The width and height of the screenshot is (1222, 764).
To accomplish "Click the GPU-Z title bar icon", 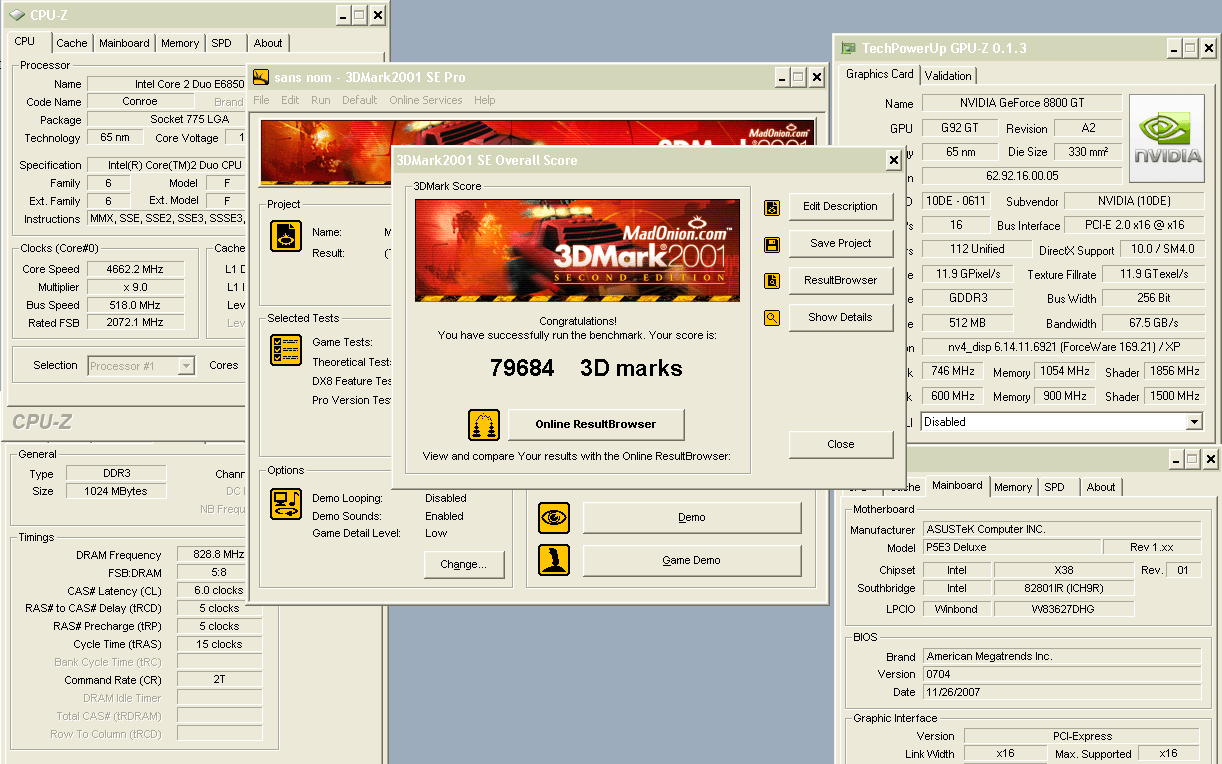I will [848, 48].
